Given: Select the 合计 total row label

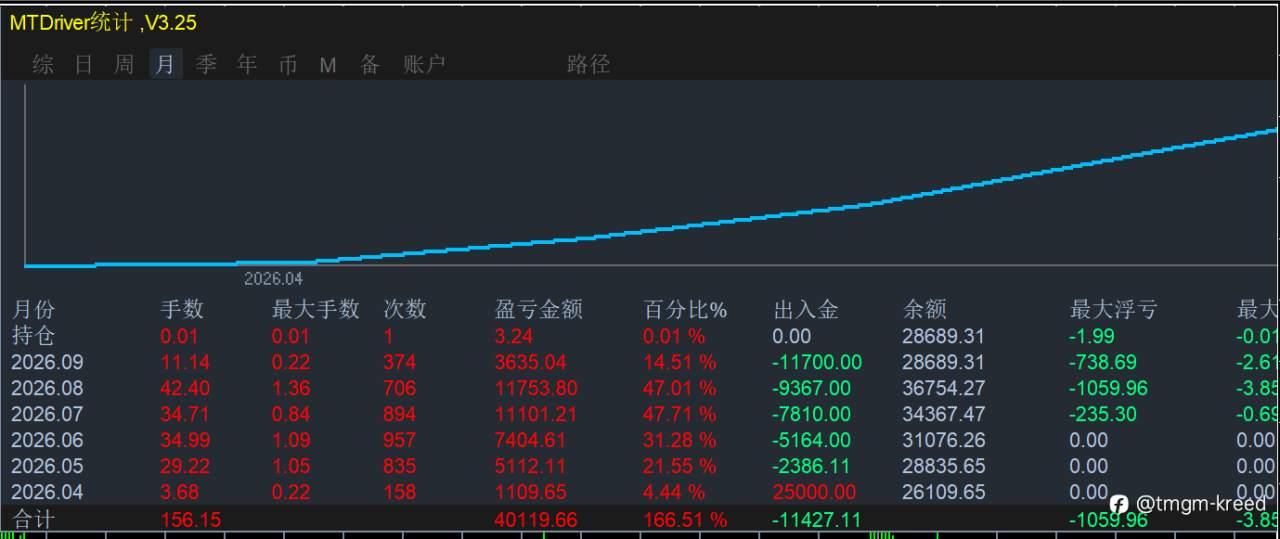Looking at the screenshot, I should [33, 519].
